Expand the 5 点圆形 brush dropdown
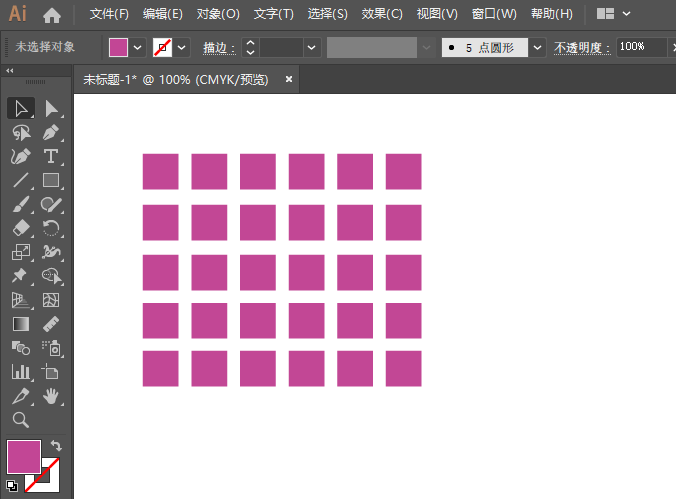 tap(538, 47)
